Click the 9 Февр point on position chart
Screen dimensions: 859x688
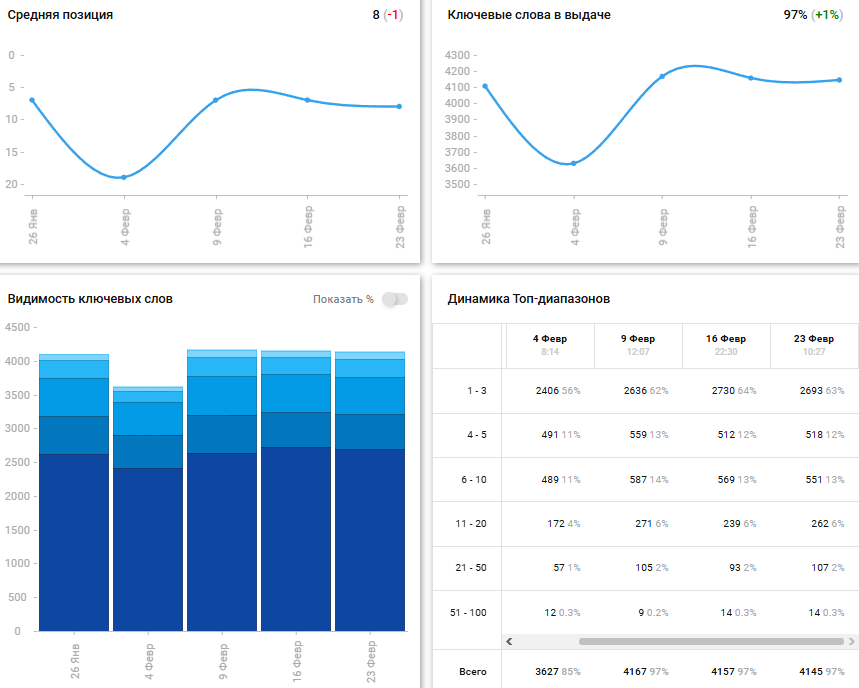tap(215, 100)
